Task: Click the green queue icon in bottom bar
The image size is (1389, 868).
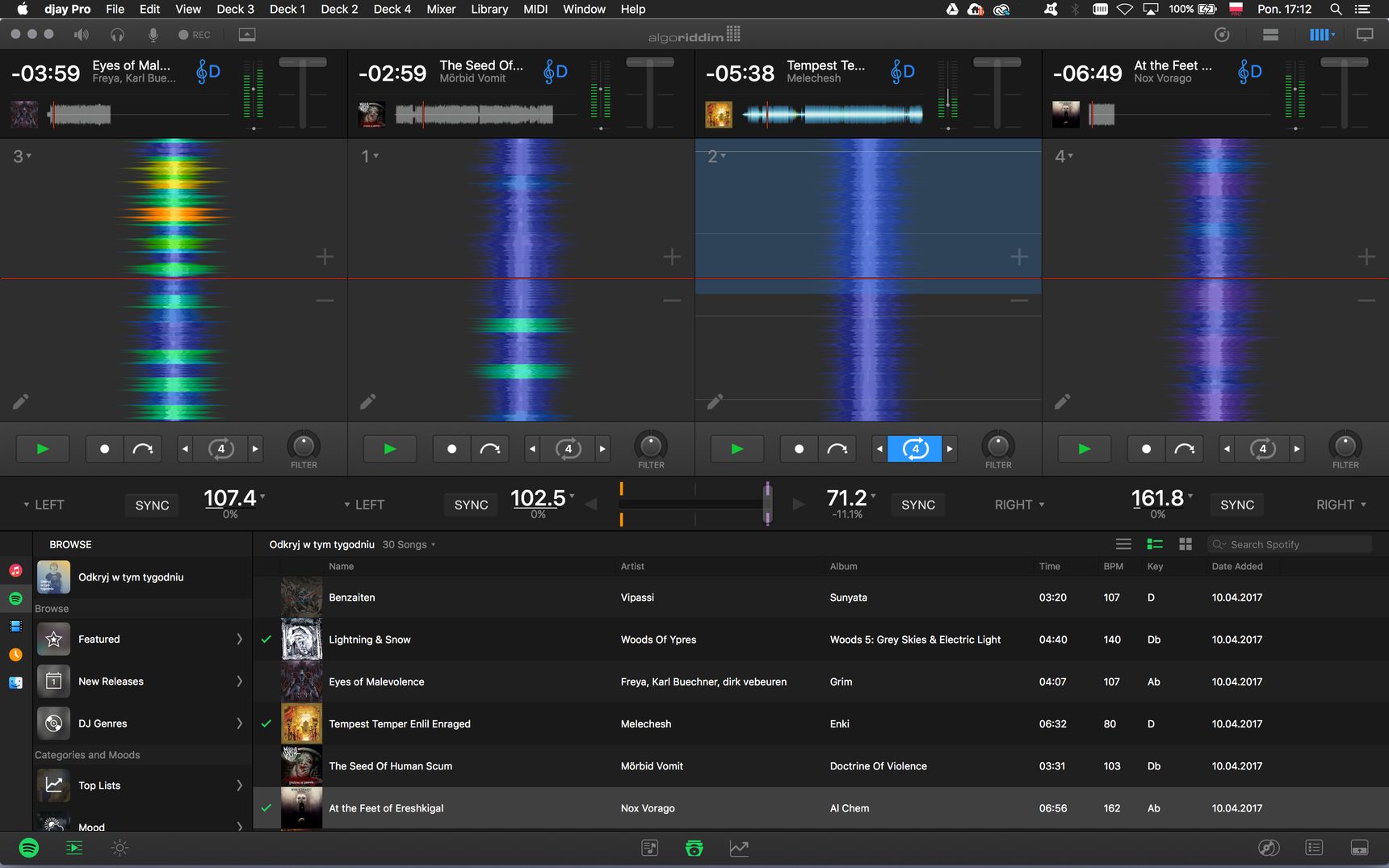Action: [74, 848]
